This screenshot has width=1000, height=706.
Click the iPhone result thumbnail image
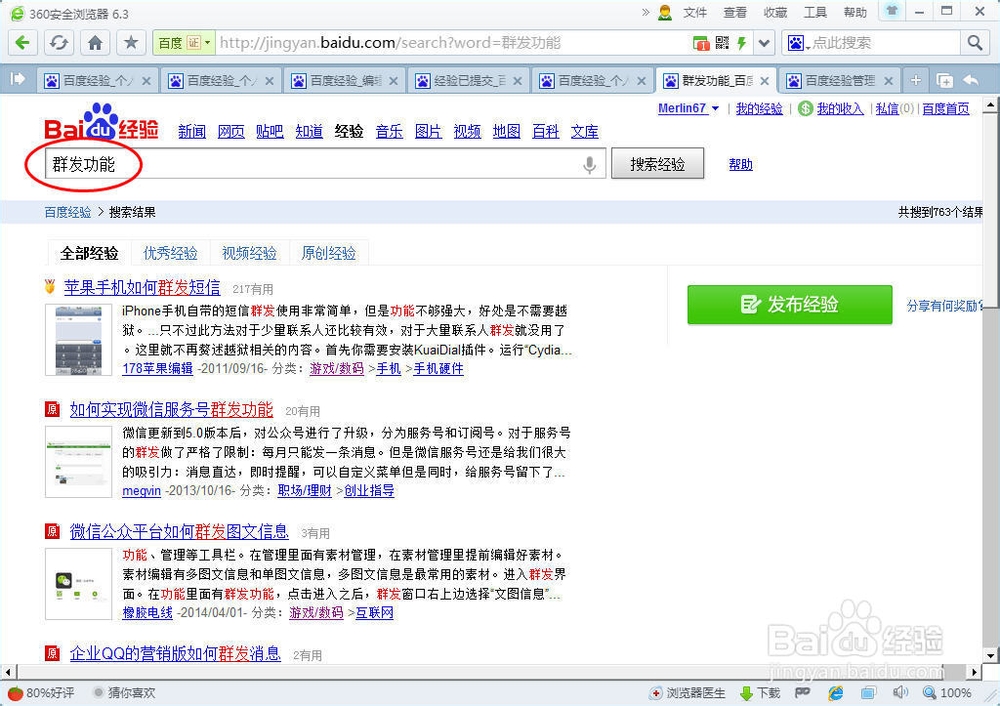click(78, 339)
